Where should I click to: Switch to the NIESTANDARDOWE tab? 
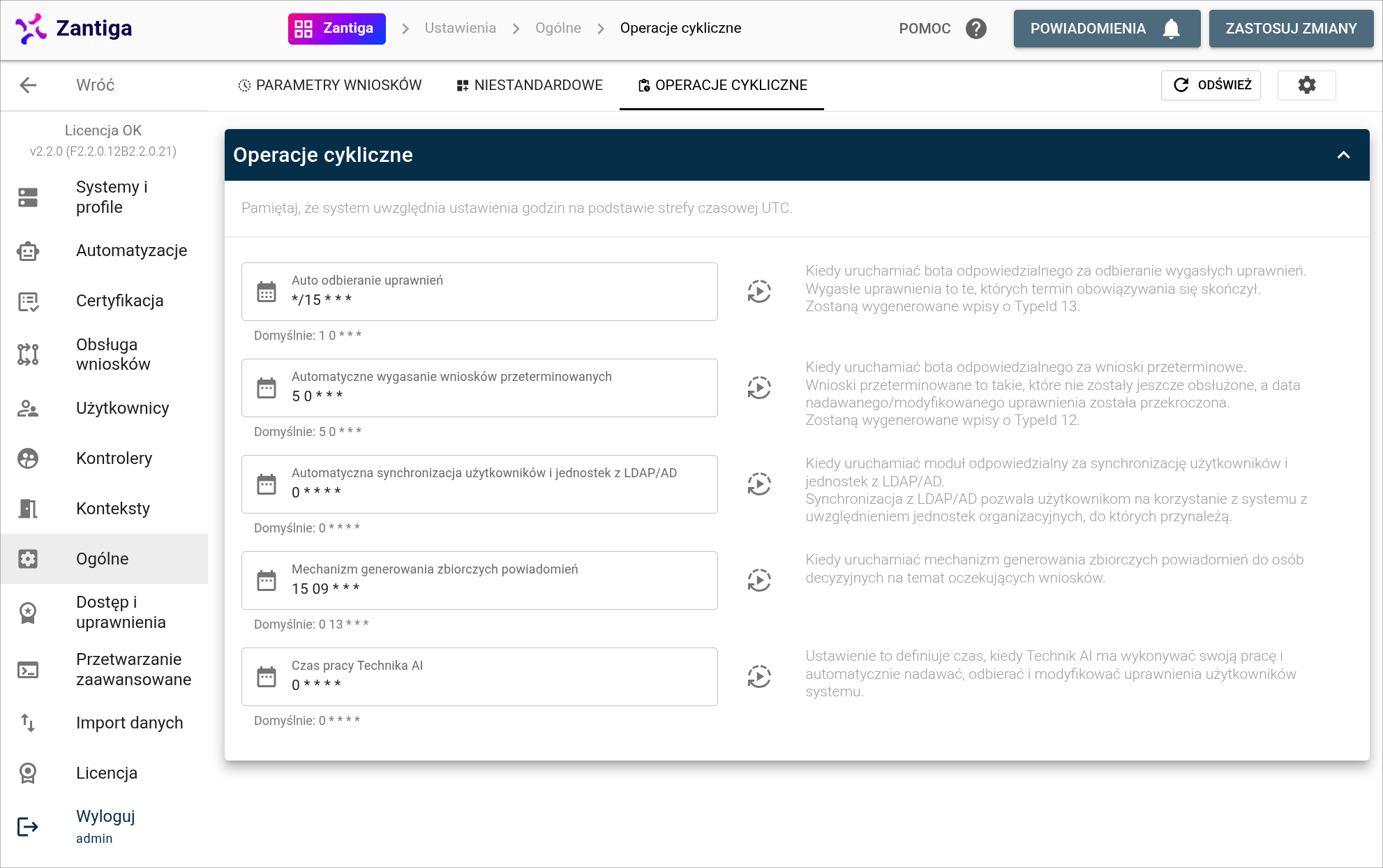pyautogui.click(x=530, y=85)
